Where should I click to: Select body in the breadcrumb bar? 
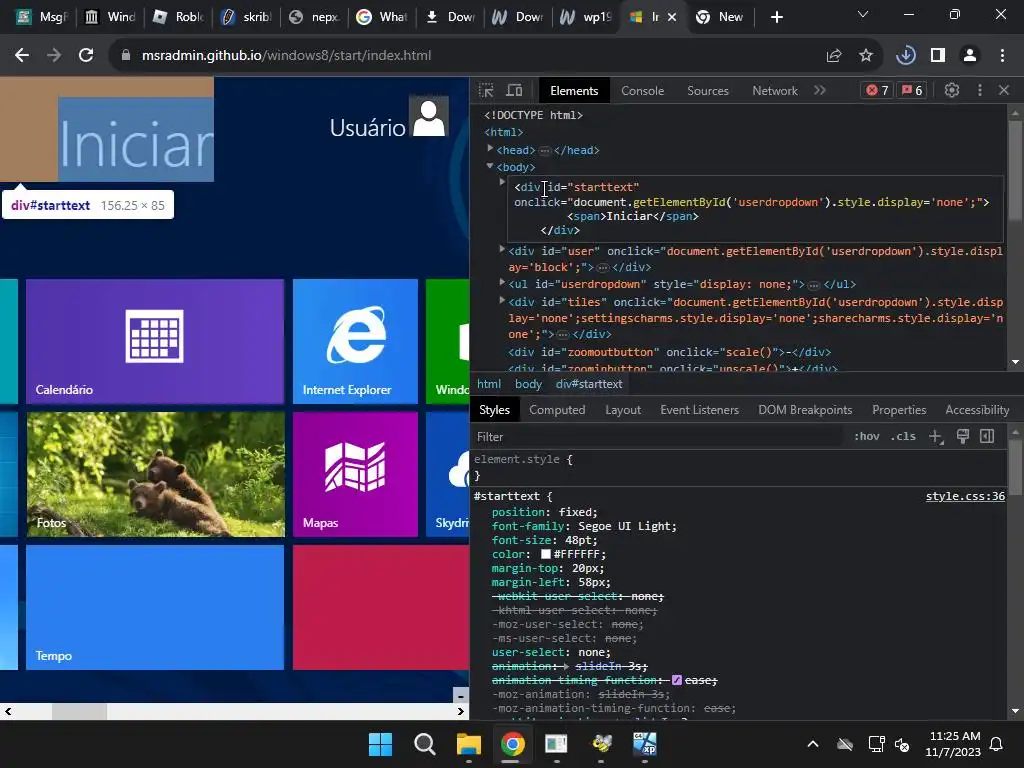point(528,384)
